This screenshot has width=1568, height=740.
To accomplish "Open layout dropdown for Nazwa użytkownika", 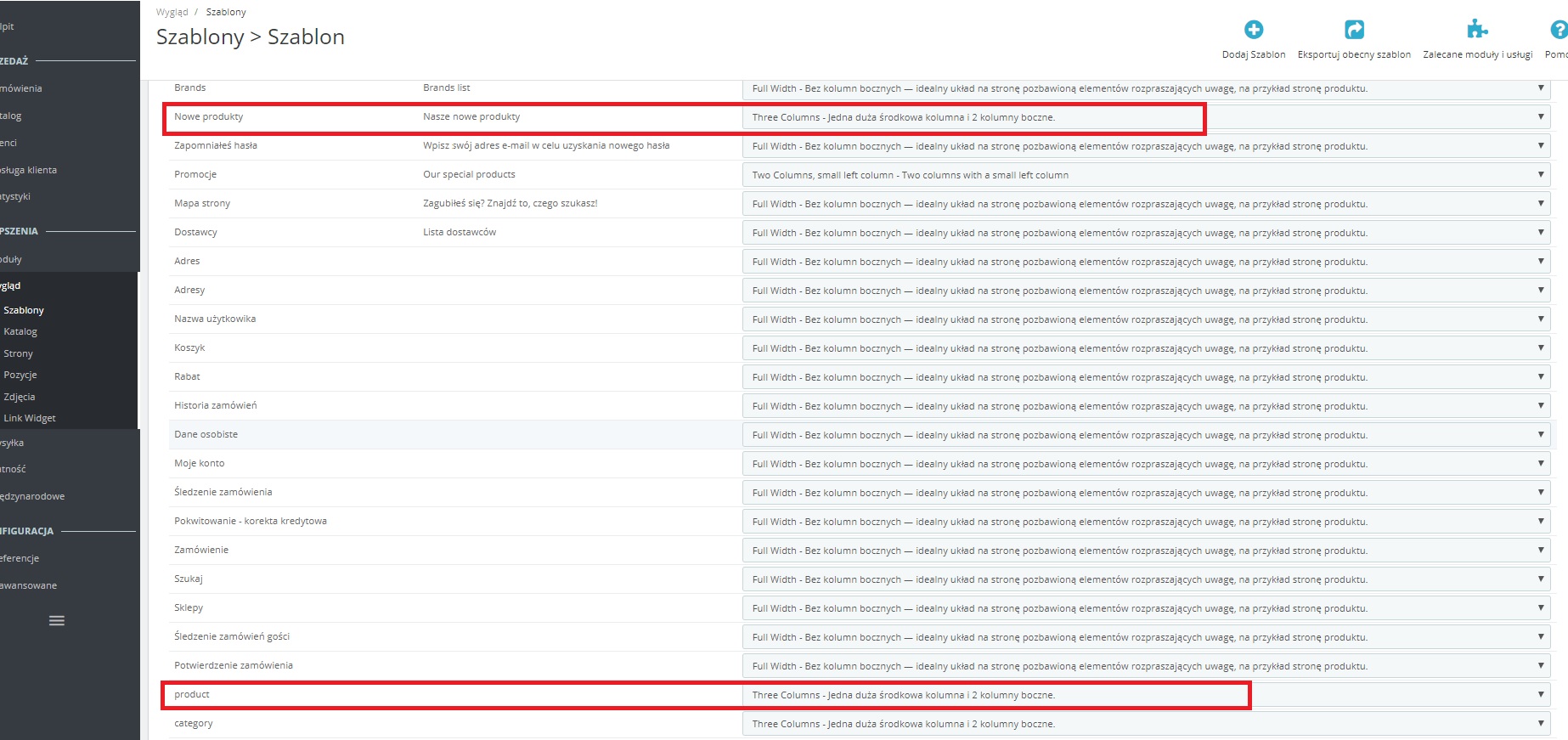I will pyautogui.click(x=1147, y=319).
